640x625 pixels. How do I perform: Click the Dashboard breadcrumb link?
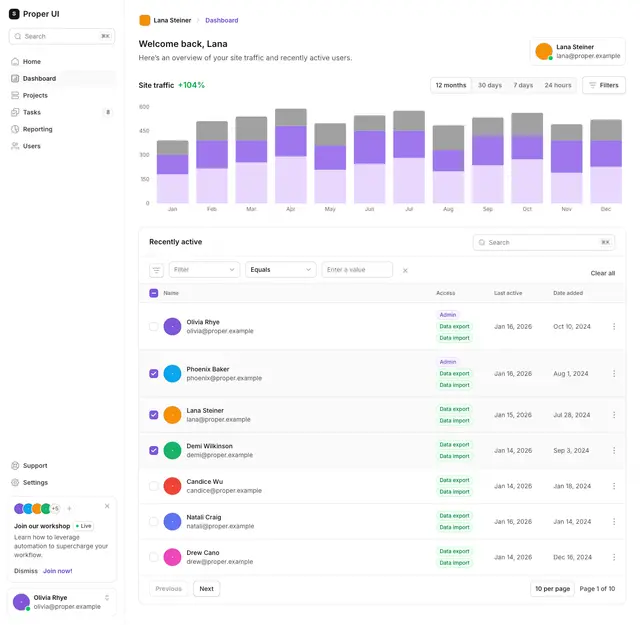click(222, 20)
